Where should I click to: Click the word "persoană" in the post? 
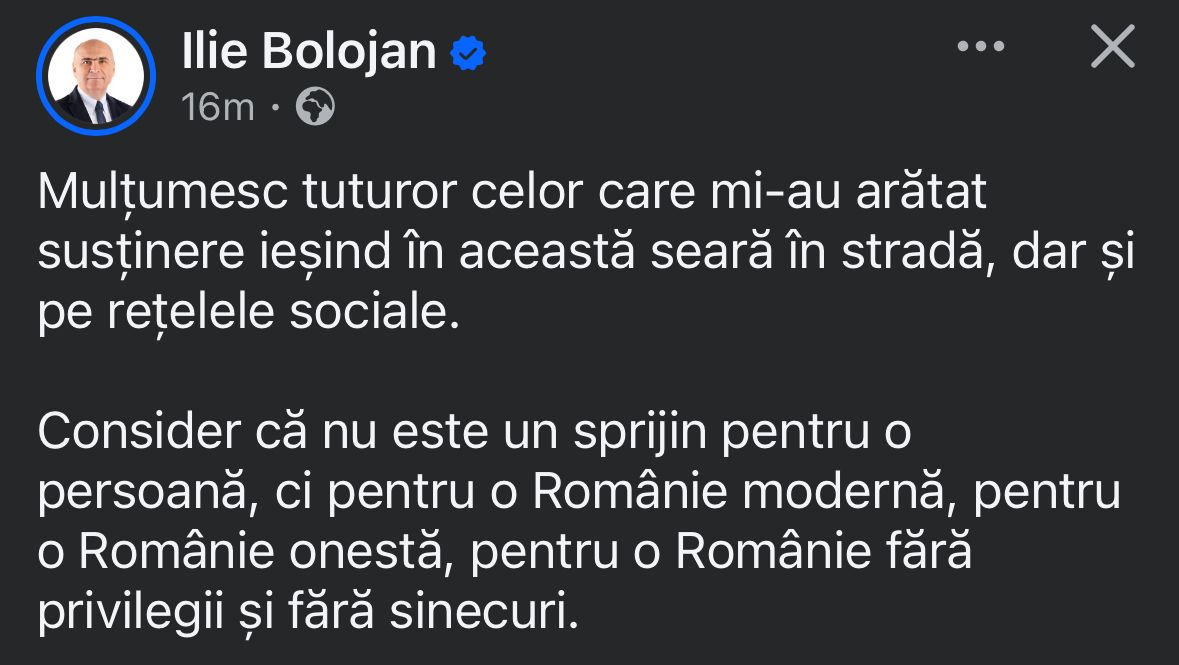click(142, 495)
